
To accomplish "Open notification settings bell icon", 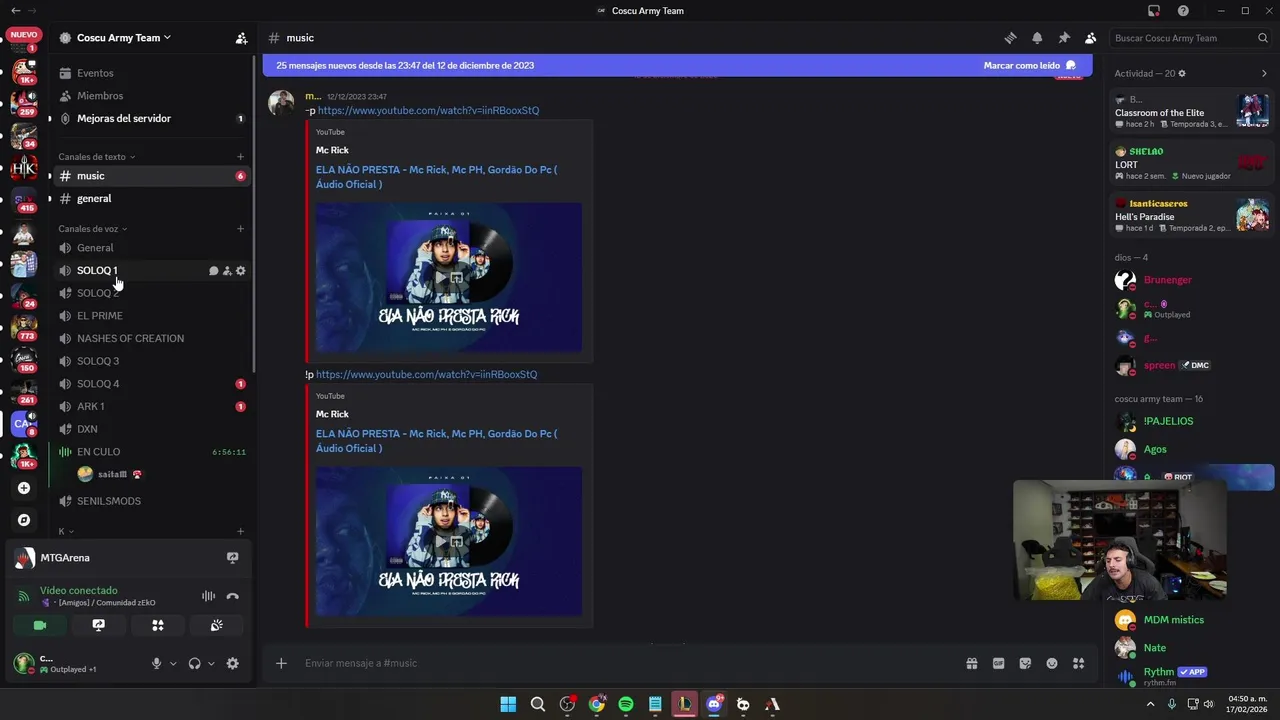I will click(1037, 38).
